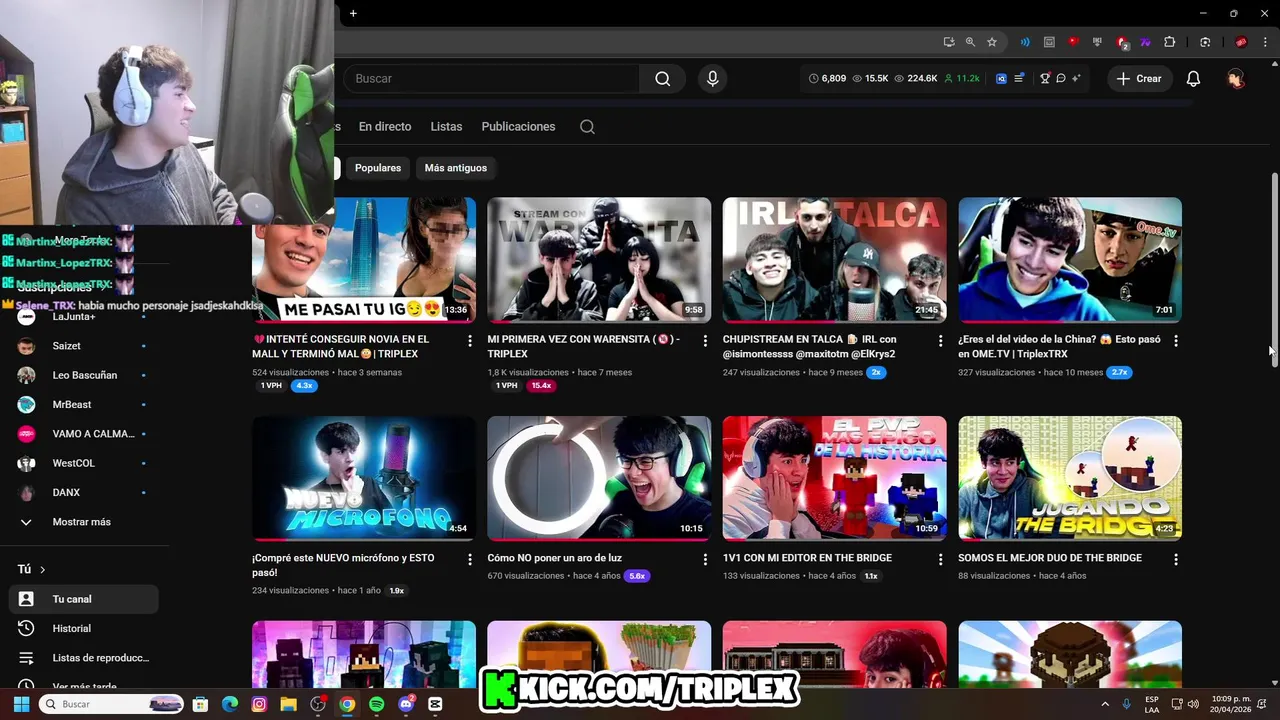1280x720 pixels.
Task: Open options for INTENTÉ CONSEGUIR NOVIA video
Action: click(469, 341)
